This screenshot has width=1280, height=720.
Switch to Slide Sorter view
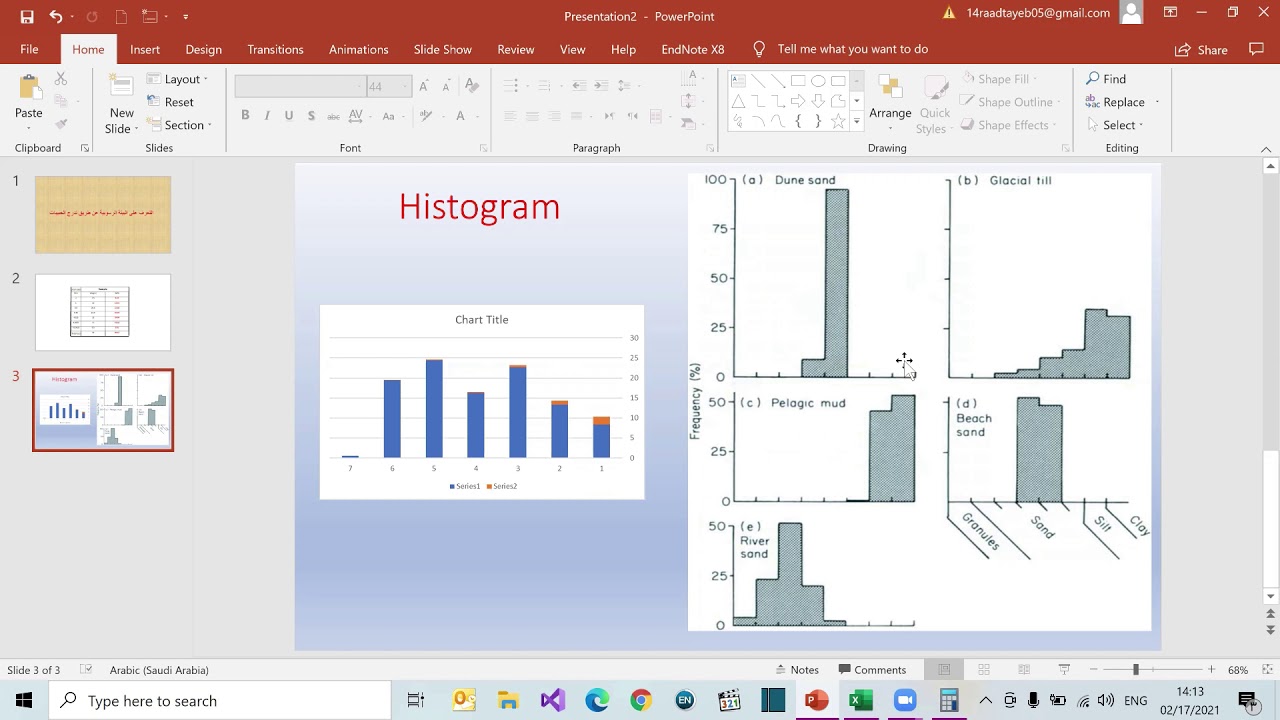984,670
